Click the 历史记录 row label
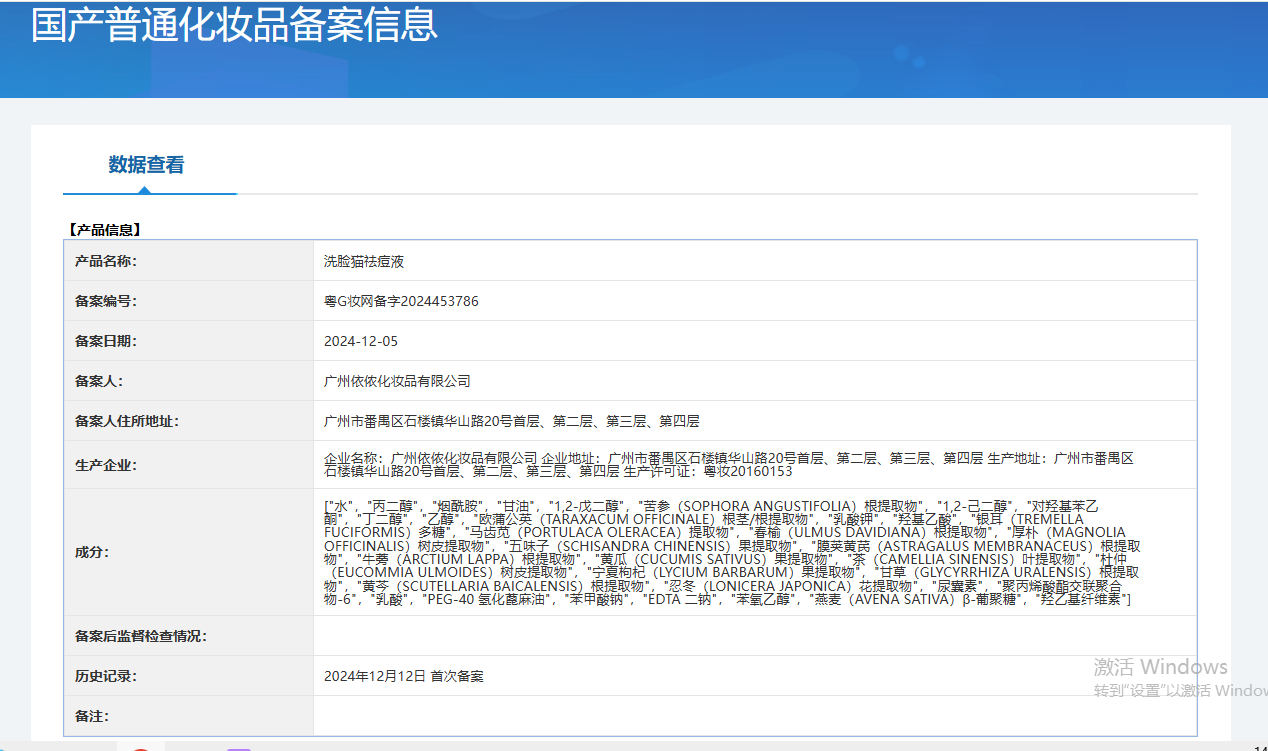This screenshot has height=751, width=1268. click(x=105, y=676)
